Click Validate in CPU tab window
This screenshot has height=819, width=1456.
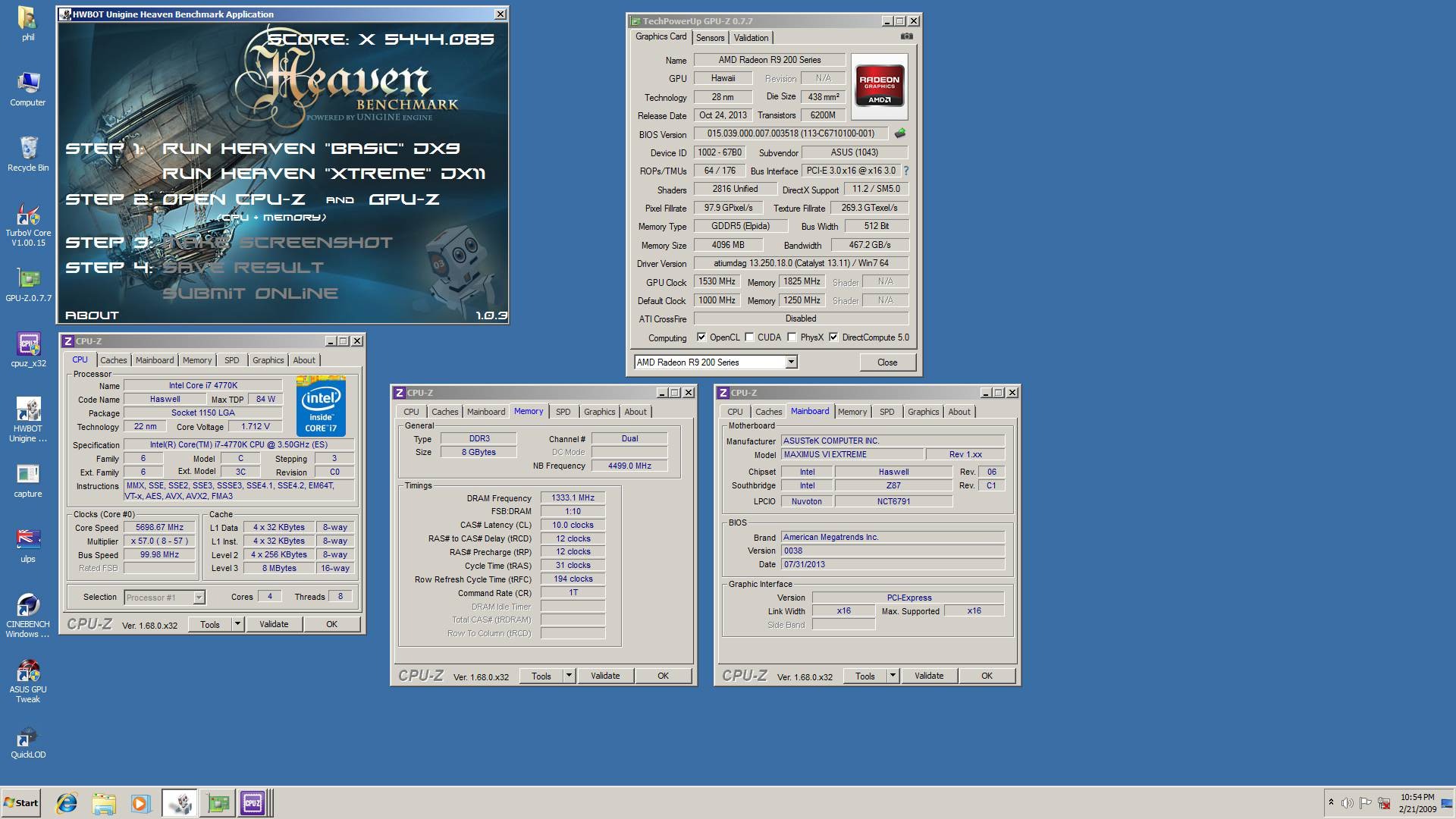pos(274,624)
